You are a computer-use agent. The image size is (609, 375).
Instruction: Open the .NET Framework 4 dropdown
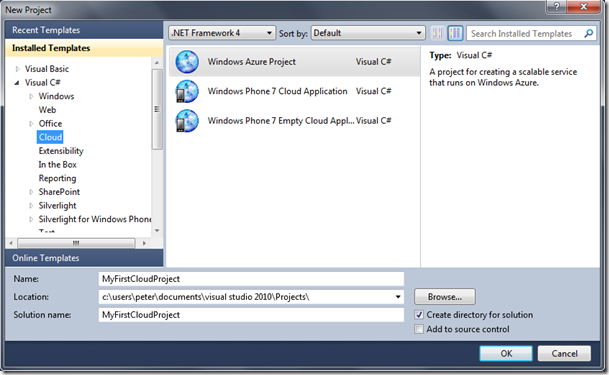tap(222, 33)
